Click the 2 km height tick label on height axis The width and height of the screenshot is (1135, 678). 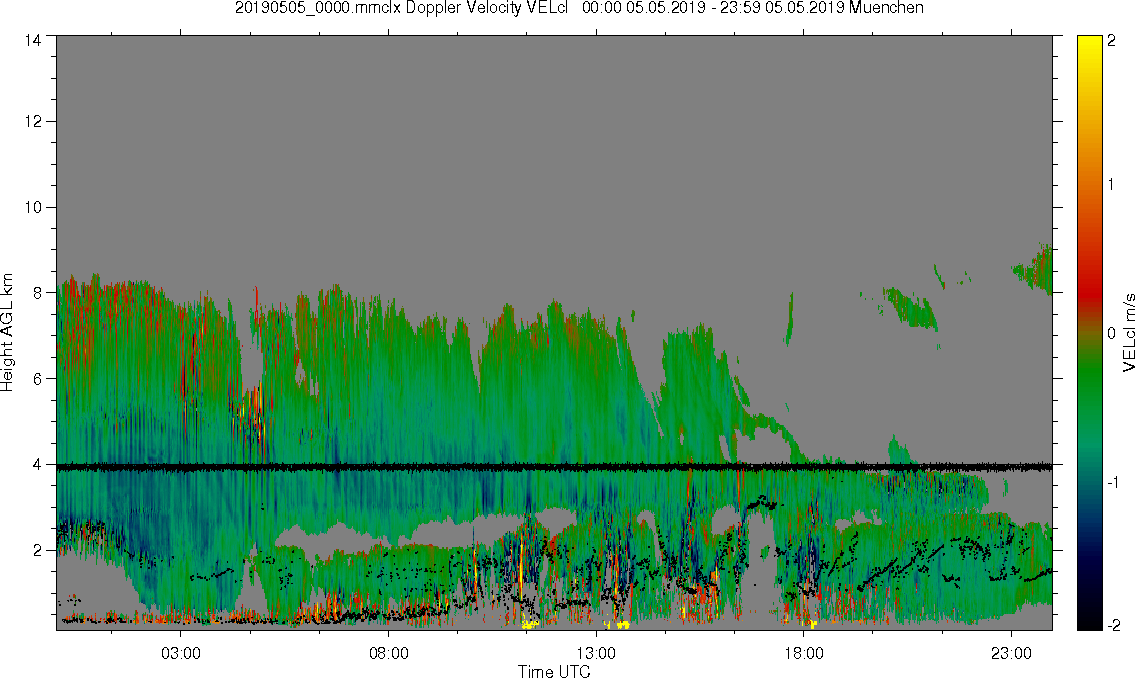[38, 551]
